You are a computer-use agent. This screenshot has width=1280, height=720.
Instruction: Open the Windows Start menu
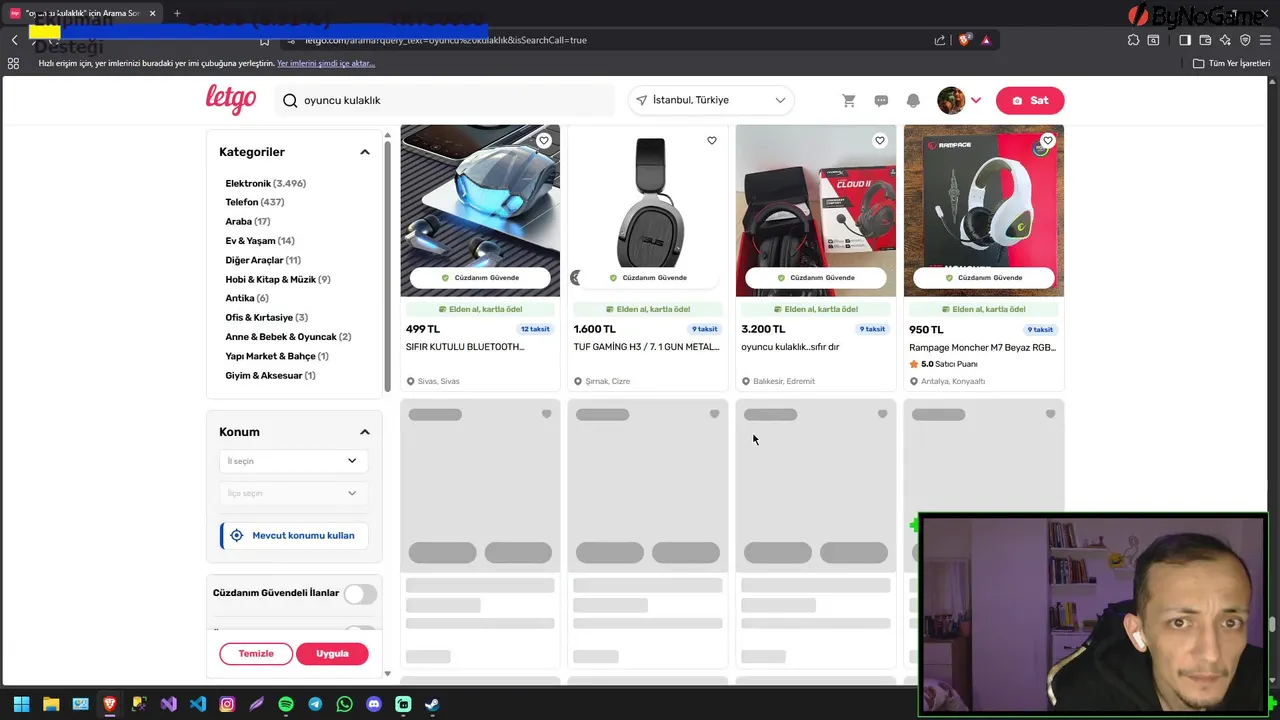pos(21,704)
